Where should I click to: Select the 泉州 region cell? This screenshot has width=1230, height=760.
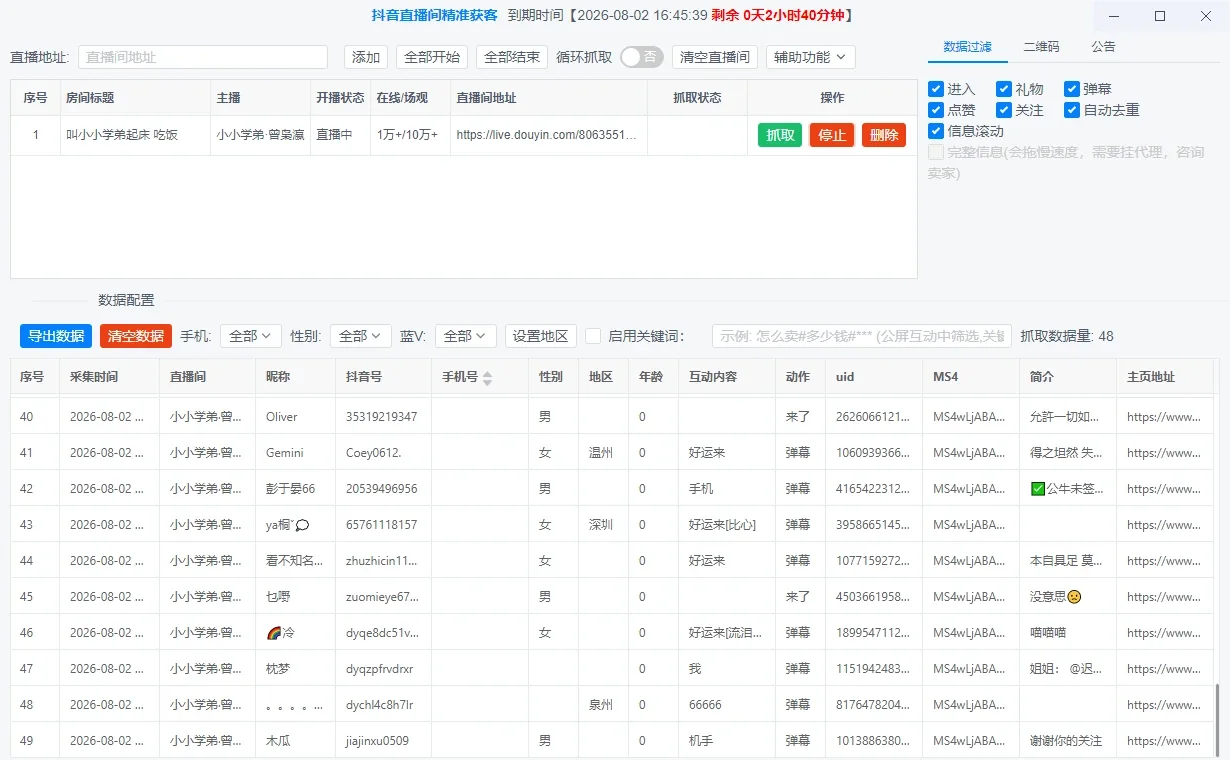601,705
